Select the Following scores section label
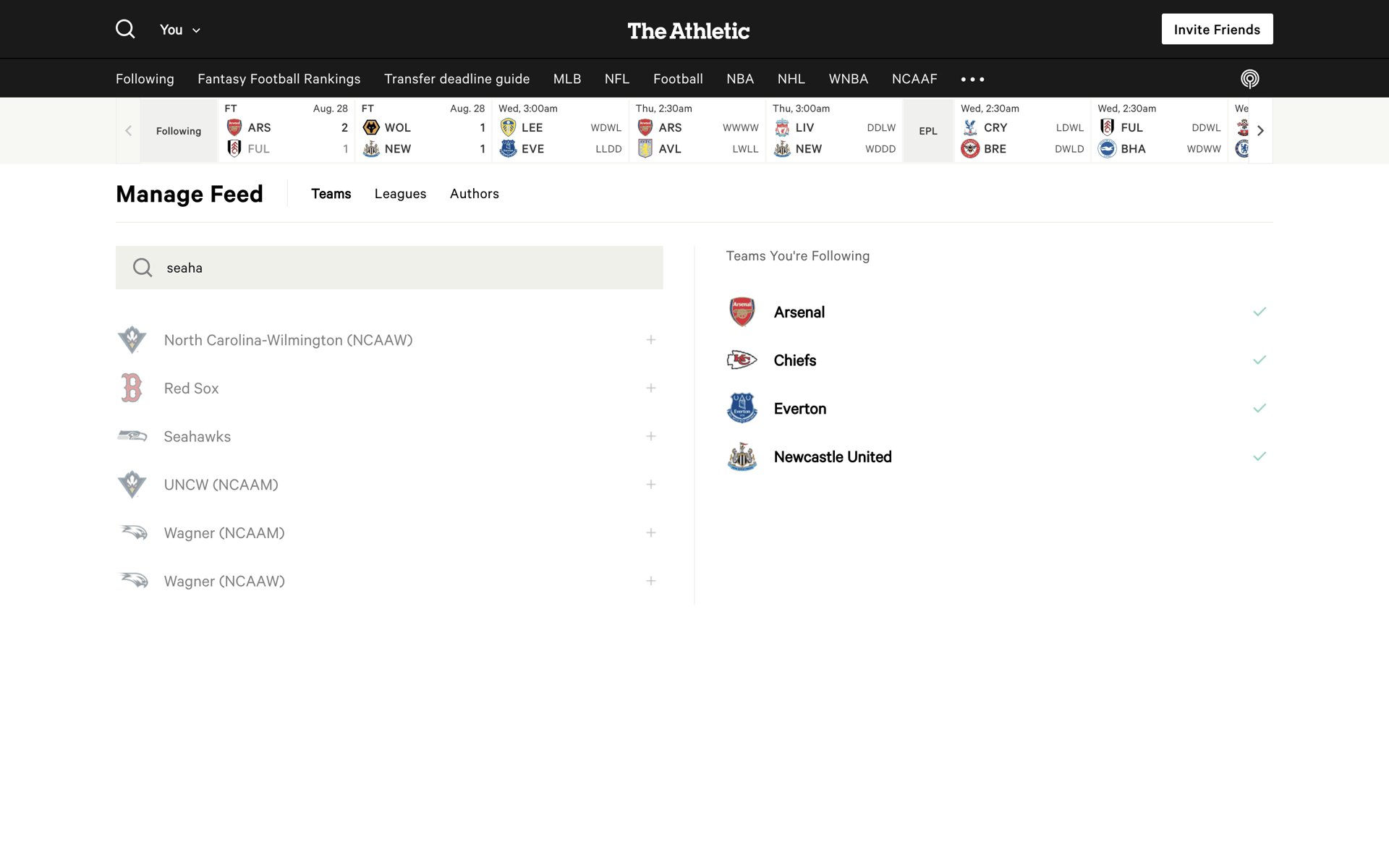The height and width of the screenshot is (868, 1389). coord(179,131)
